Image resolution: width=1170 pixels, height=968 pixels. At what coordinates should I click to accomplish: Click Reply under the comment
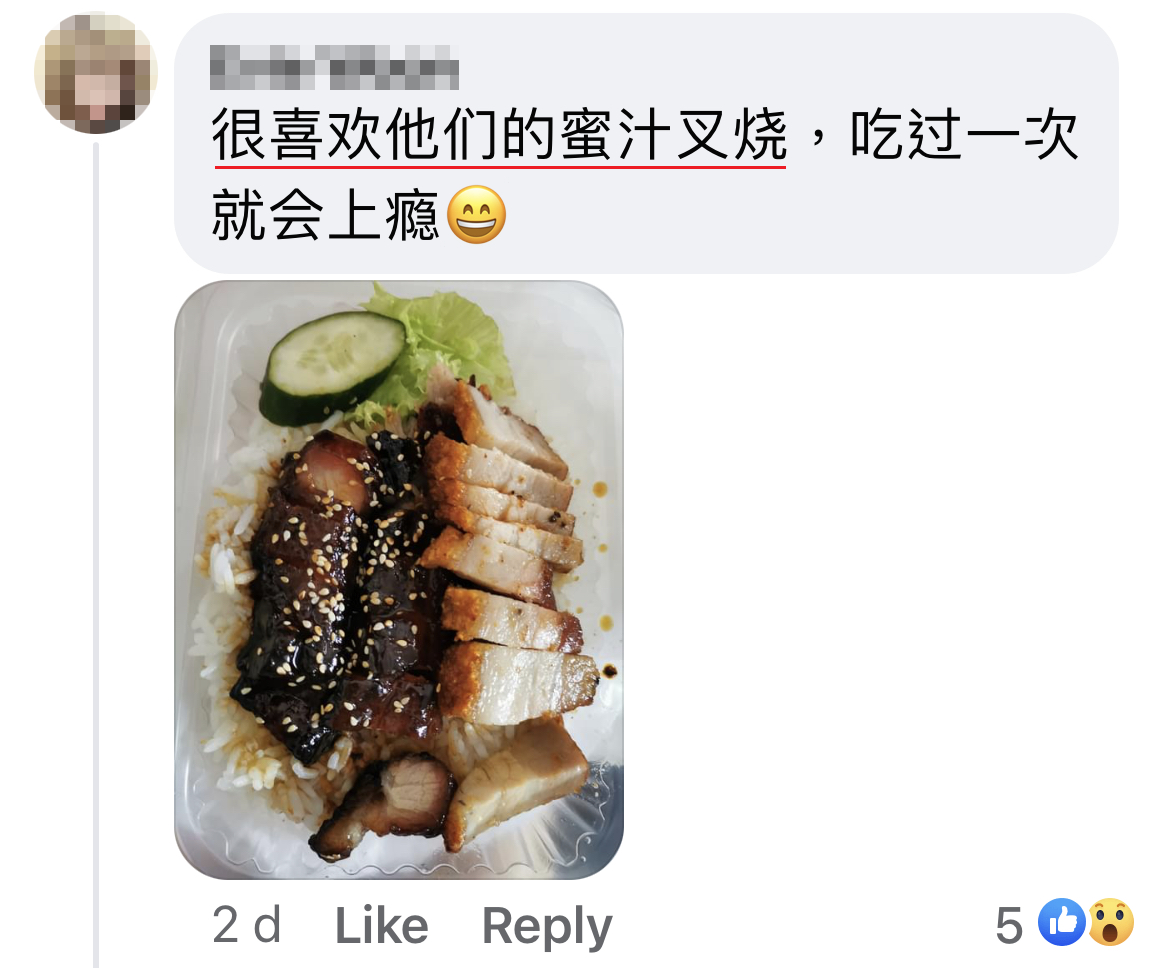pyautogui.click(x=547, y=928)
